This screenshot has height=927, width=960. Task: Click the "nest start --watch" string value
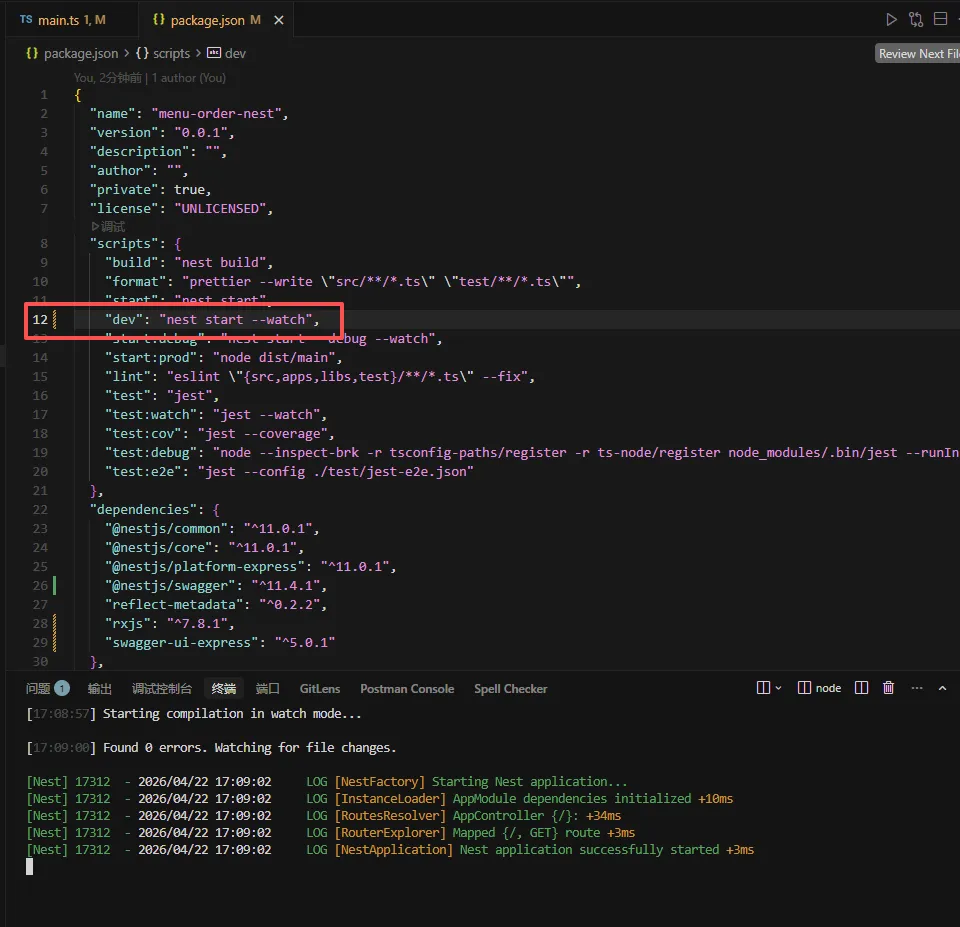click(235, 319)
